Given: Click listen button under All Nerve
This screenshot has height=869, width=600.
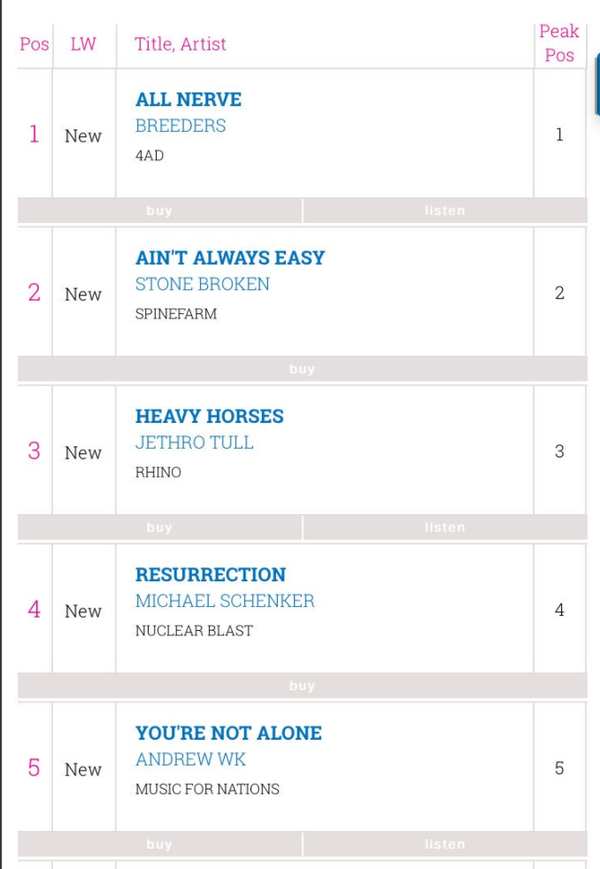Looking at the screenshot, I should (x=445, y=211).
